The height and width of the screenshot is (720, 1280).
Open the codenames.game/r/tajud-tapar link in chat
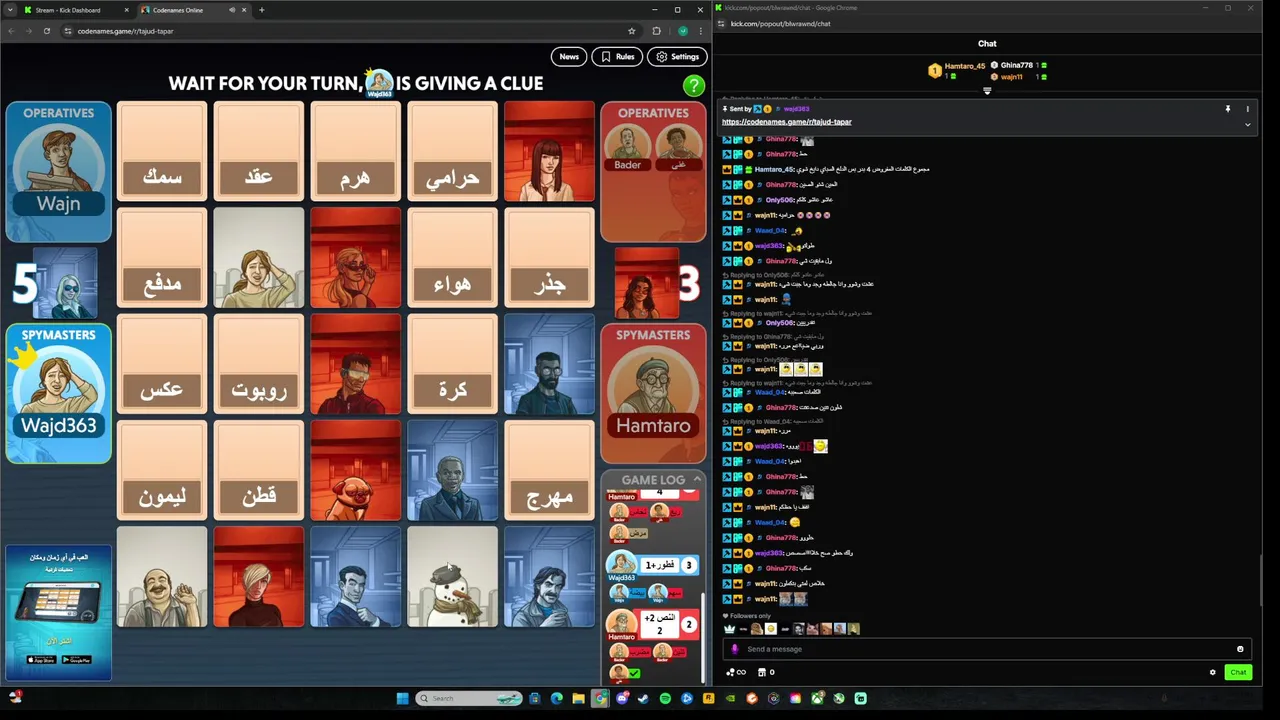[787, 122]
